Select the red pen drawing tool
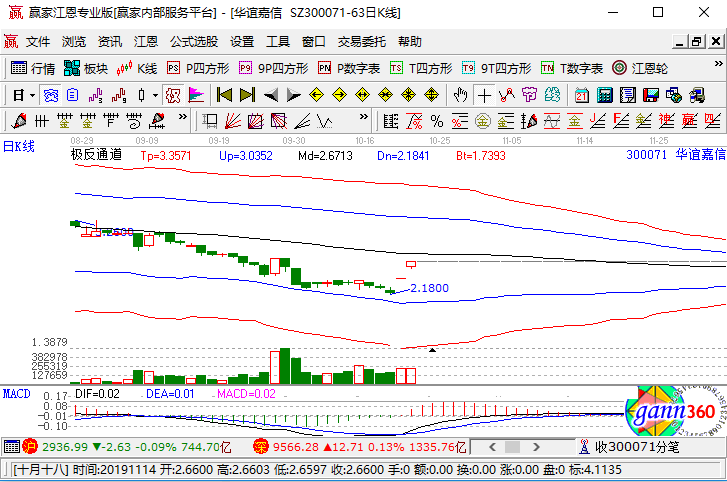Screen dimensions: 727x482 tap(19, 121)
